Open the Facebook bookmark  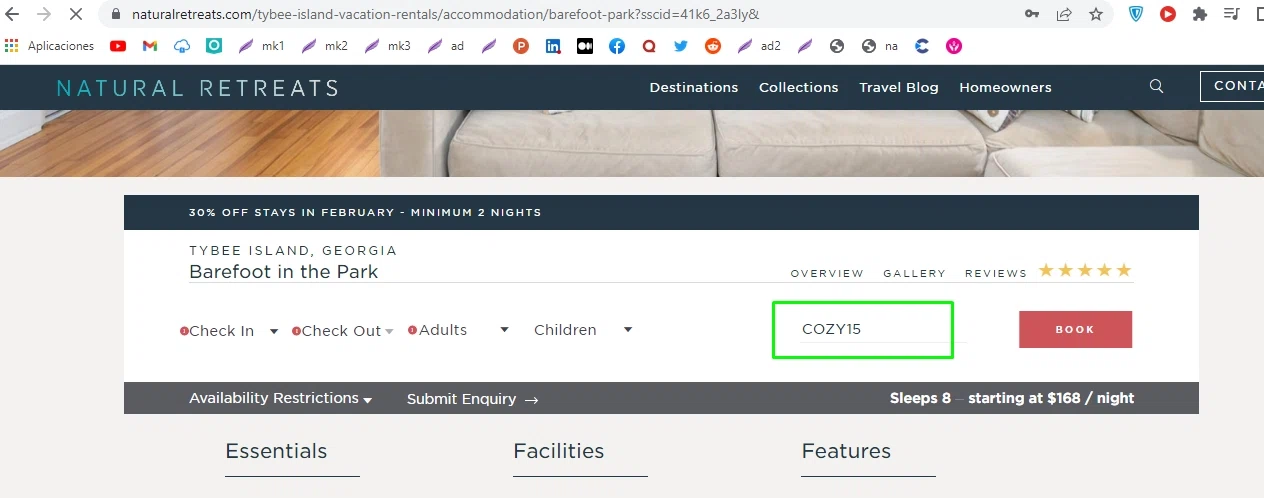617,46
